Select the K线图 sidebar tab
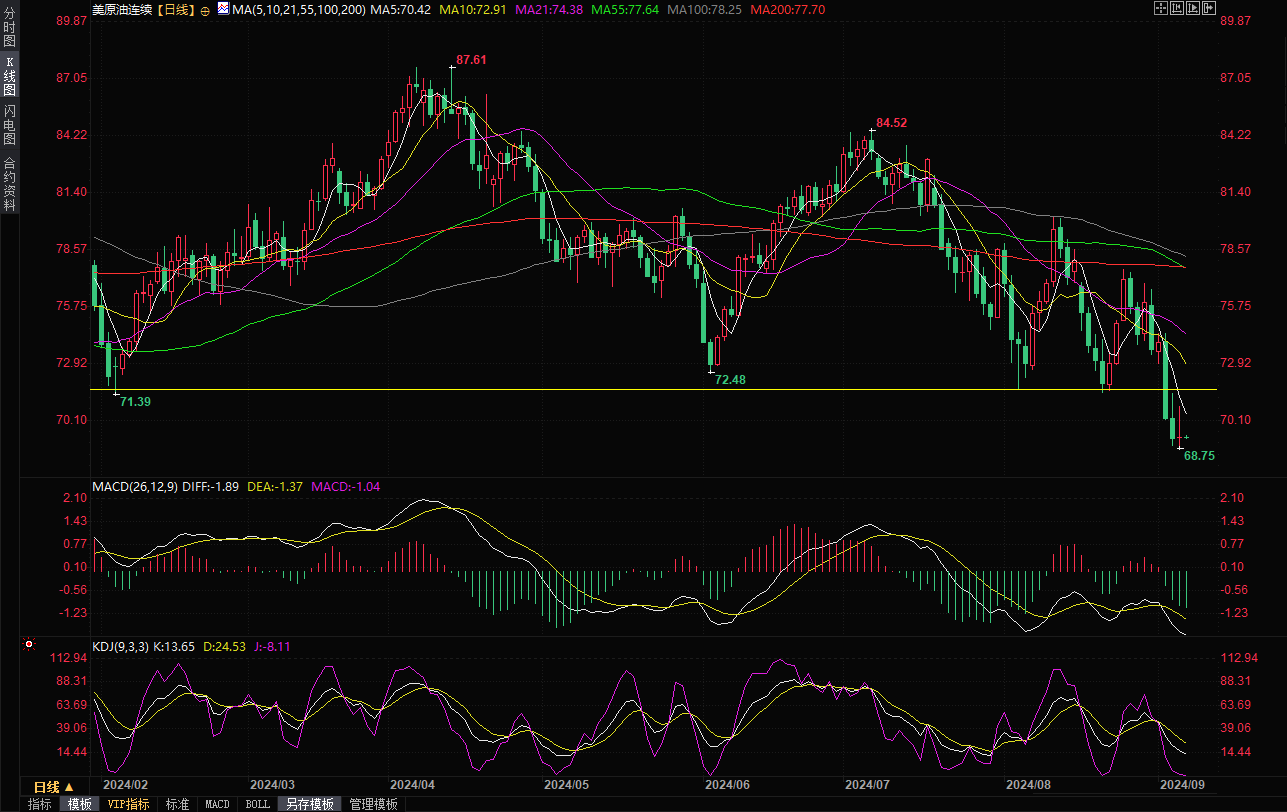 point(9,76)
